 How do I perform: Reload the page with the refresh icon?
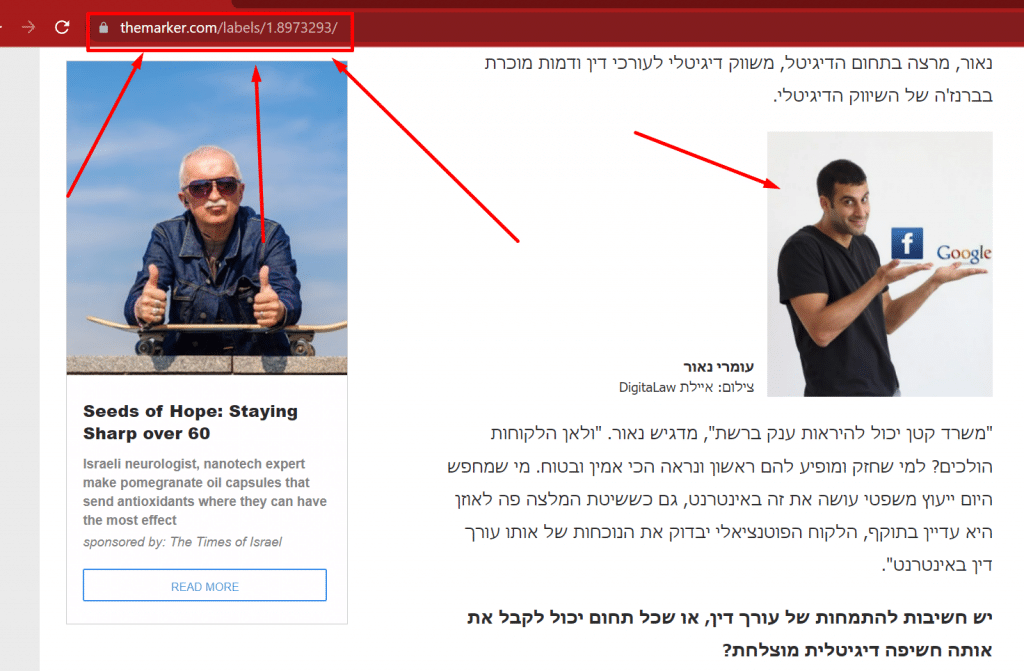click(x=62, y=27)
